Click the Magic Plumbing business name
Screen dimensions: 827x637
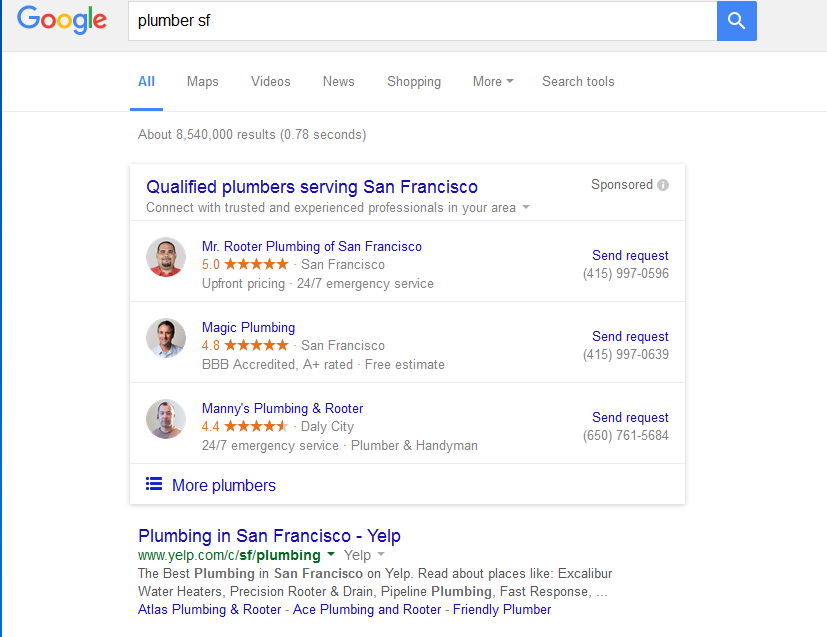[248, 327]
